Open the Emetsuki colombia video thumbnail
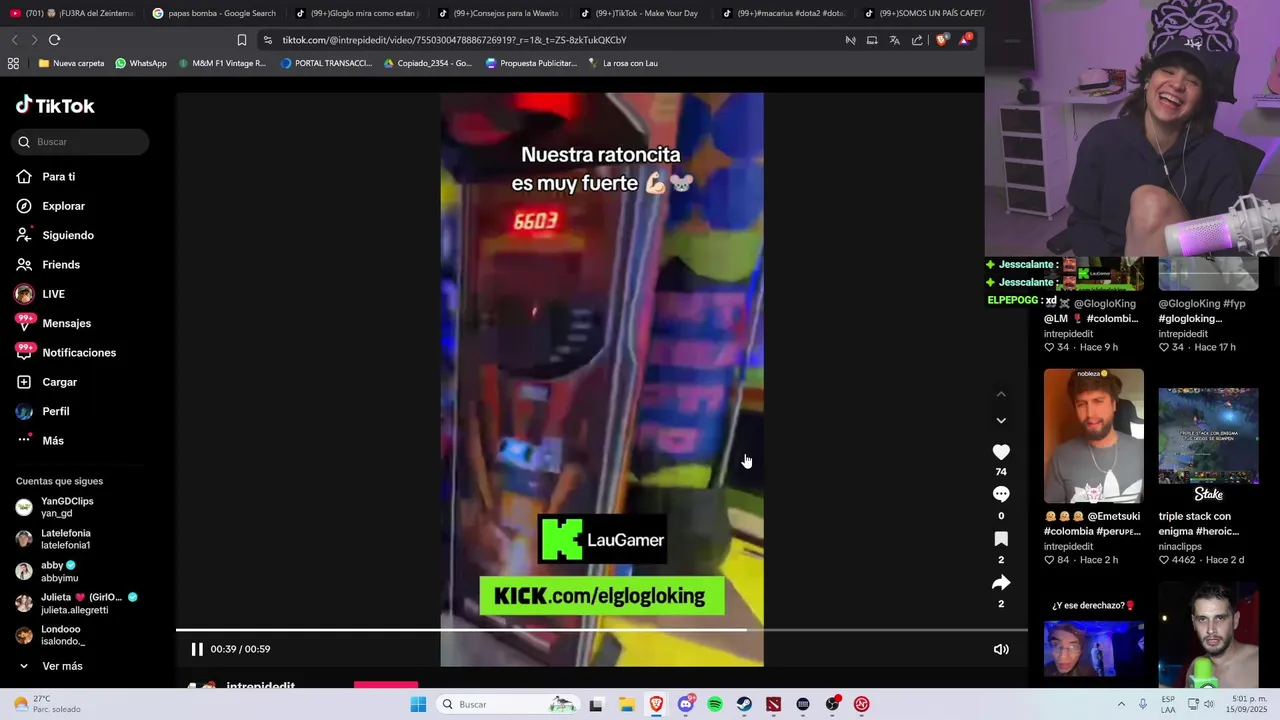The width and height of the screenshot is (1280, 720). (x=1094, y=436)
